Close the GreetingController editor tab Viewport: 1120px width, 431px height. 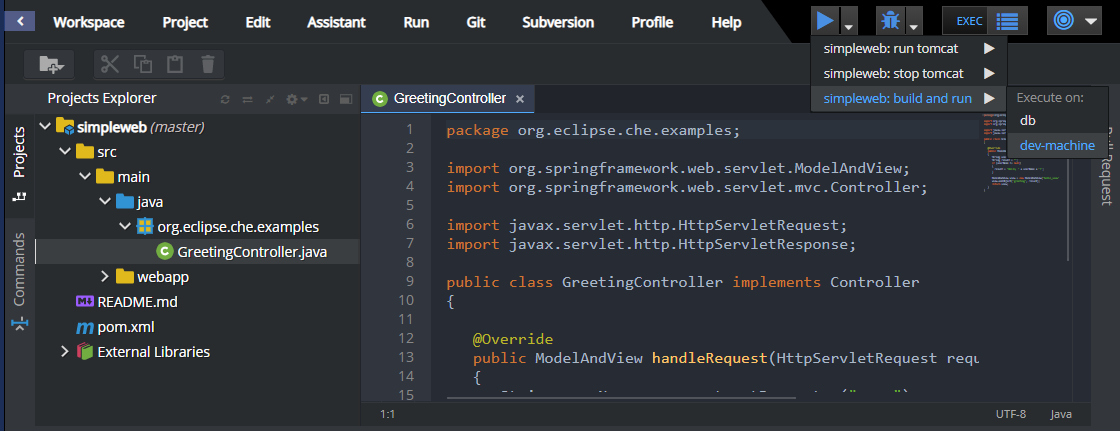click(x=520, y=99)
